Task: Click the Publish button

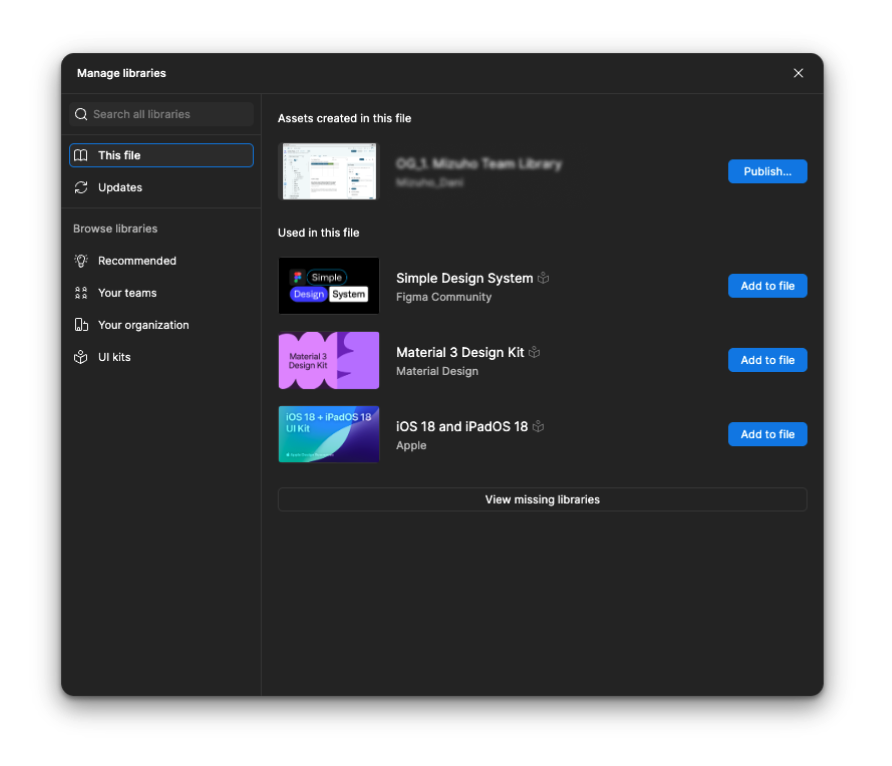Action: click(x=767, y=171)
